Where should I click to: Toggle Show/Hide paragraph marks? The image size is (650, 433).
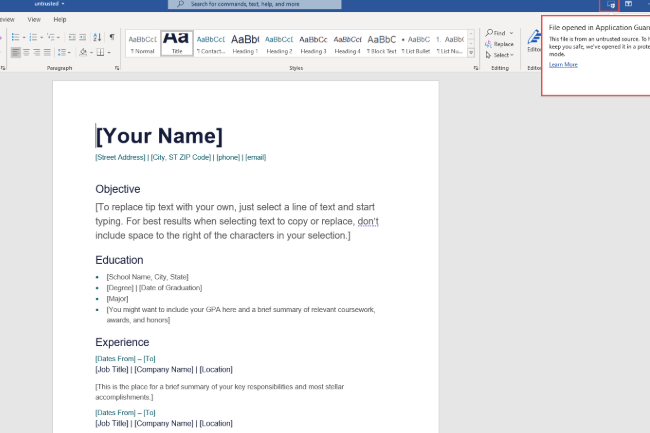[x=111, y=37]
